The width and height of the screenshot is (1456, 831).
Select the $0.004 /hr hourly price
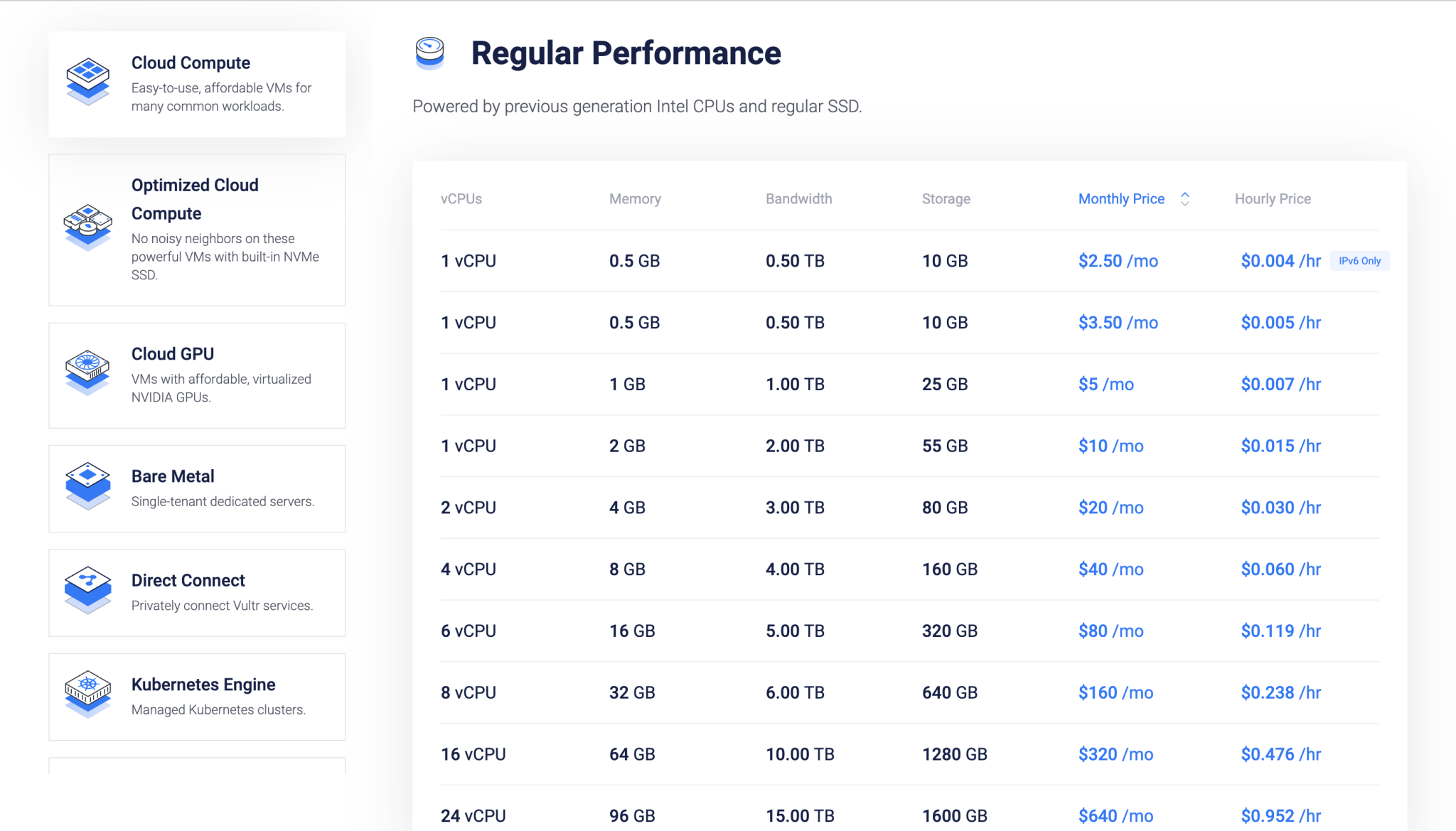pyautogui.click(x=1280, y=261)
